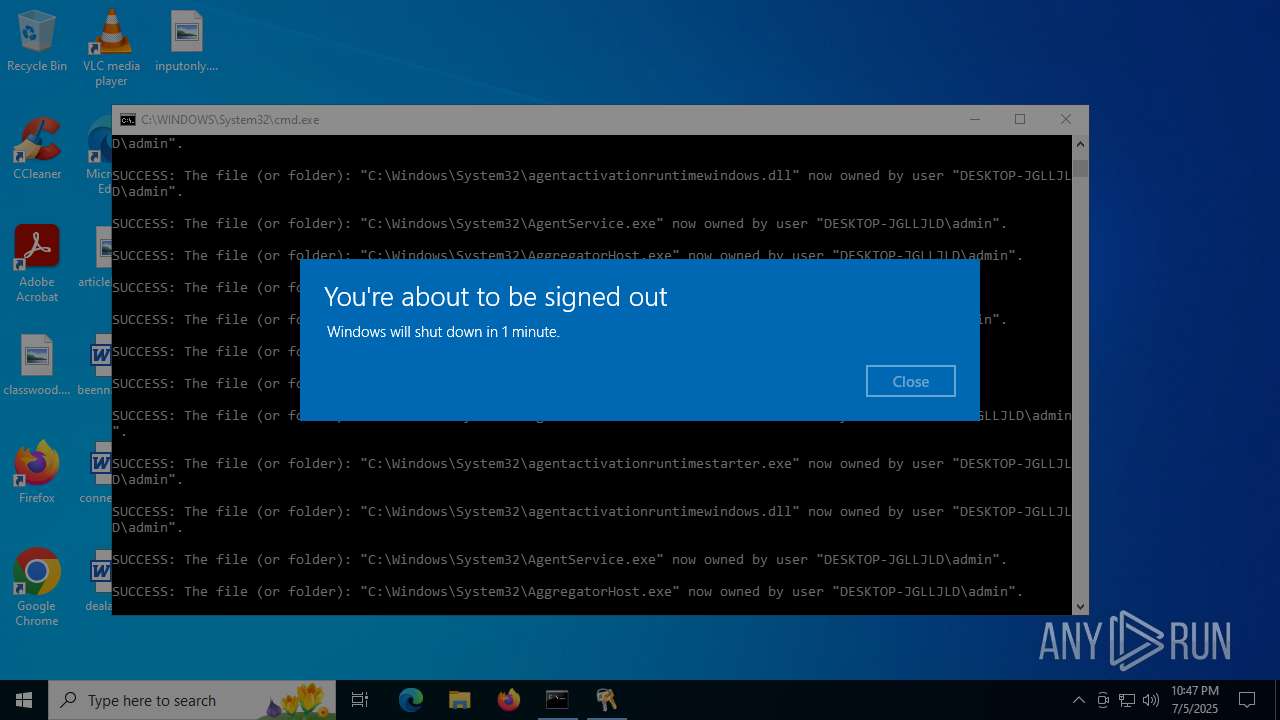This screenshot has width=1280, height=720.
Task: Open the notification center icon
Action: pyautogui.click(x=1247, y=700)
